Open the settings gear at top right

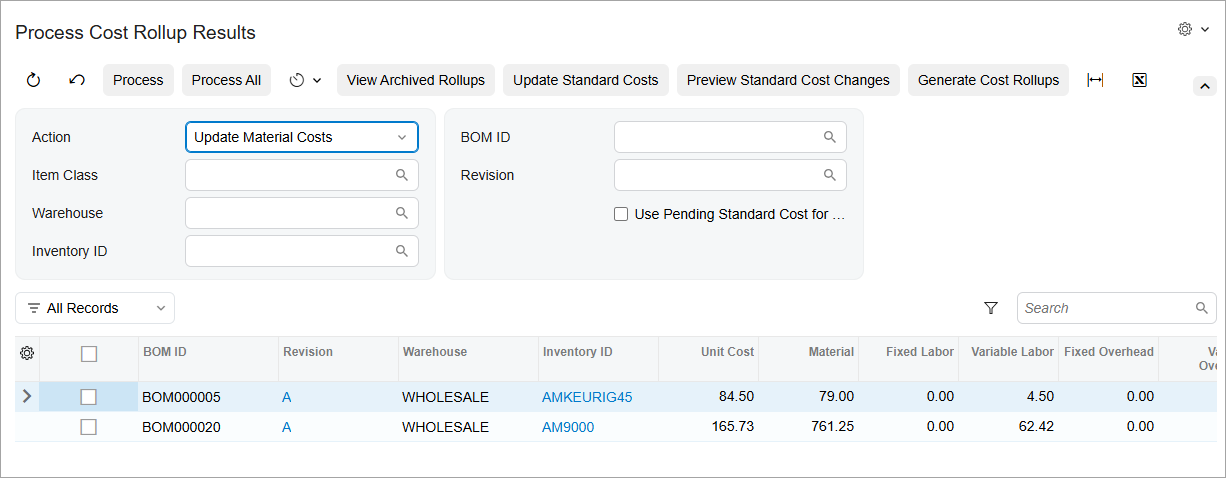tap(1193, 30)
